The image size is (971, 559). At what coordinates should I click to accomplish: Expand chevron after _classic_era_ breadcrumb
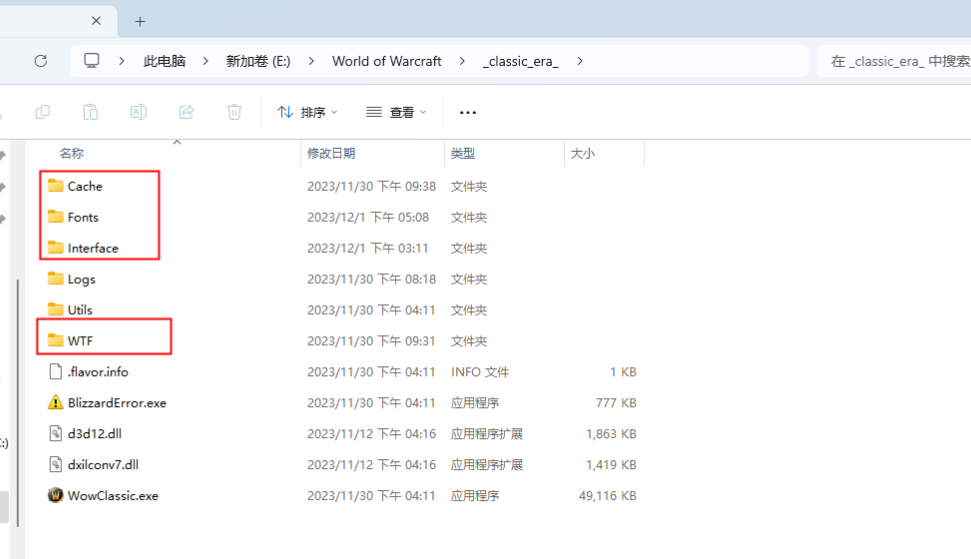pos(580,61)
